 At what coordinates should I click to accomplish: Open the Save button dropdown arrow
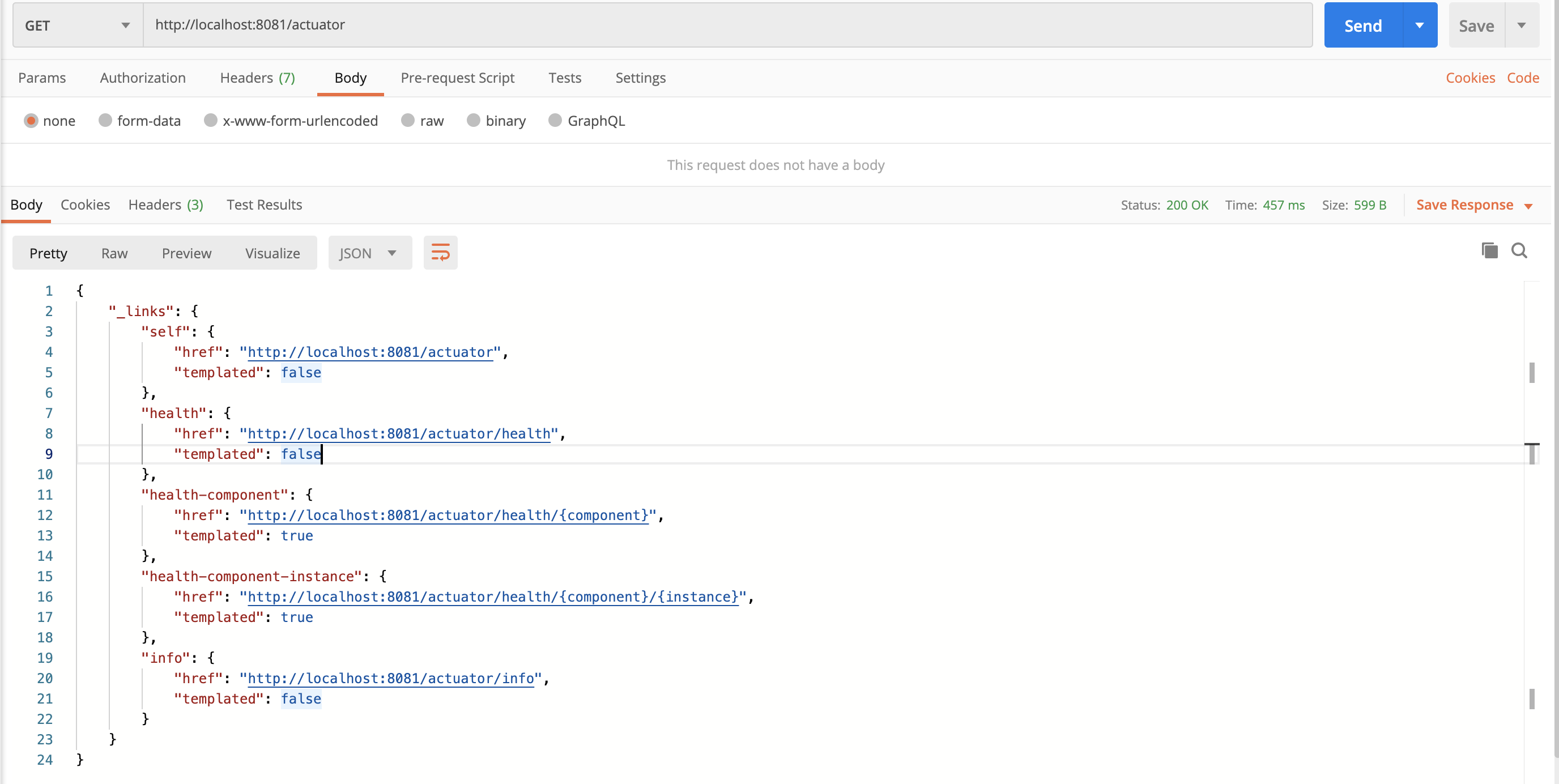tap(1521, 25)
